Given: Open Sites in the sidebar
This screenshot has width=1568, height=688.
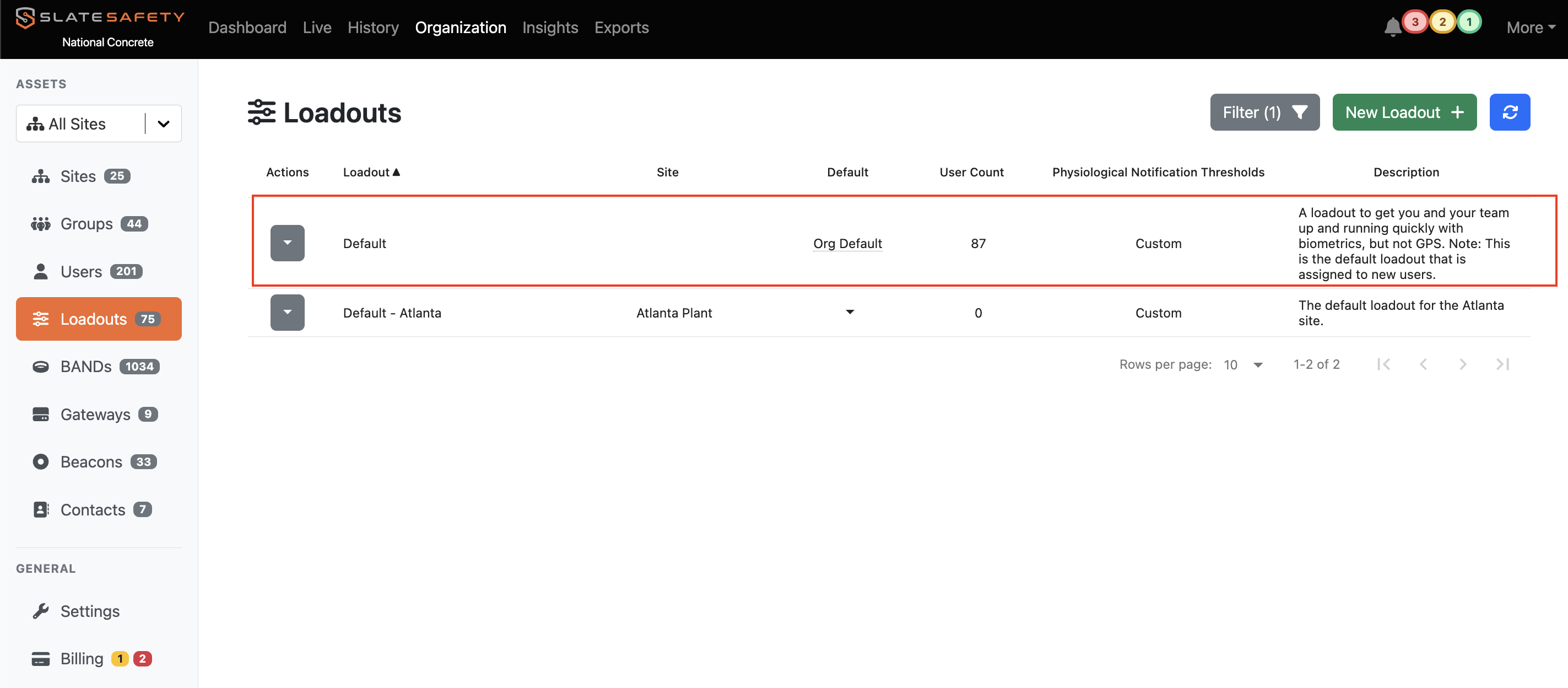Looking at the screenshot, I should 78,176.
